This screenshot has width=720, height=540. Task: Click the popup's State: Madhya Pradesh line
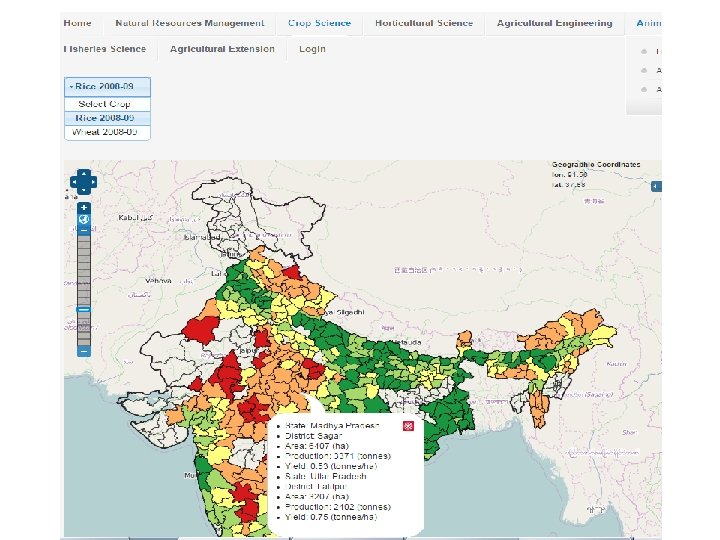point(332,426)
